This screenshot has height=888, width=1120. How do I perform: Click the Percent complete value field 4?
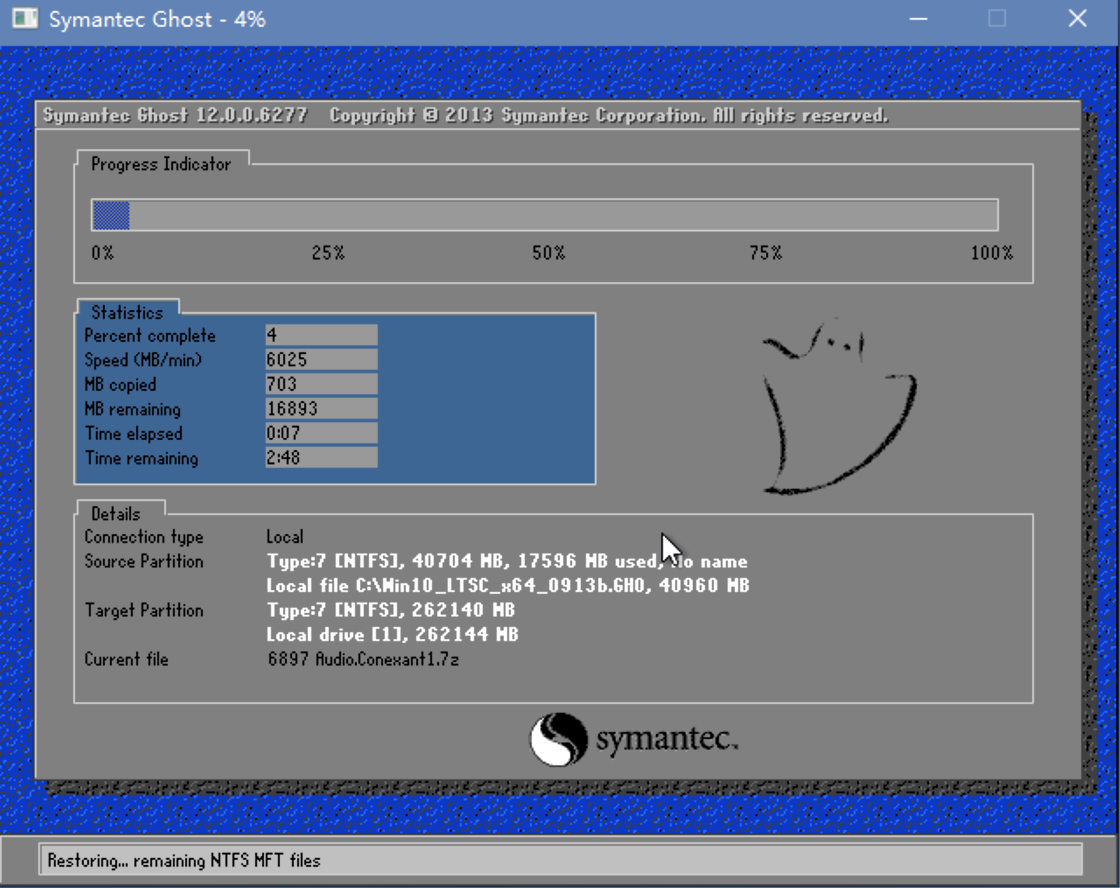point(321,335)
